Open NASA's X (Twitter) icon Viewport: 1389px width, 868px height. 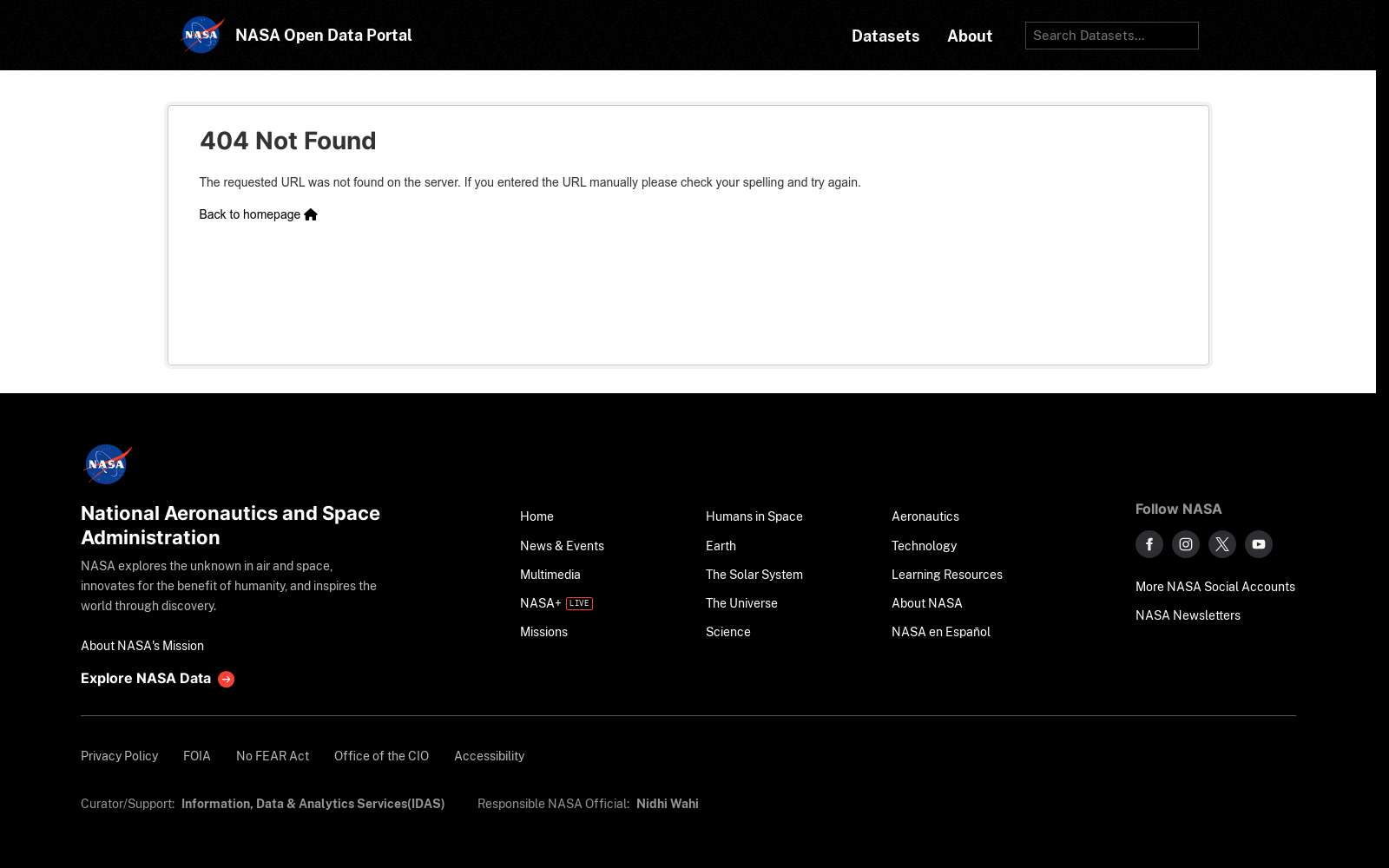pos(1222,544)
